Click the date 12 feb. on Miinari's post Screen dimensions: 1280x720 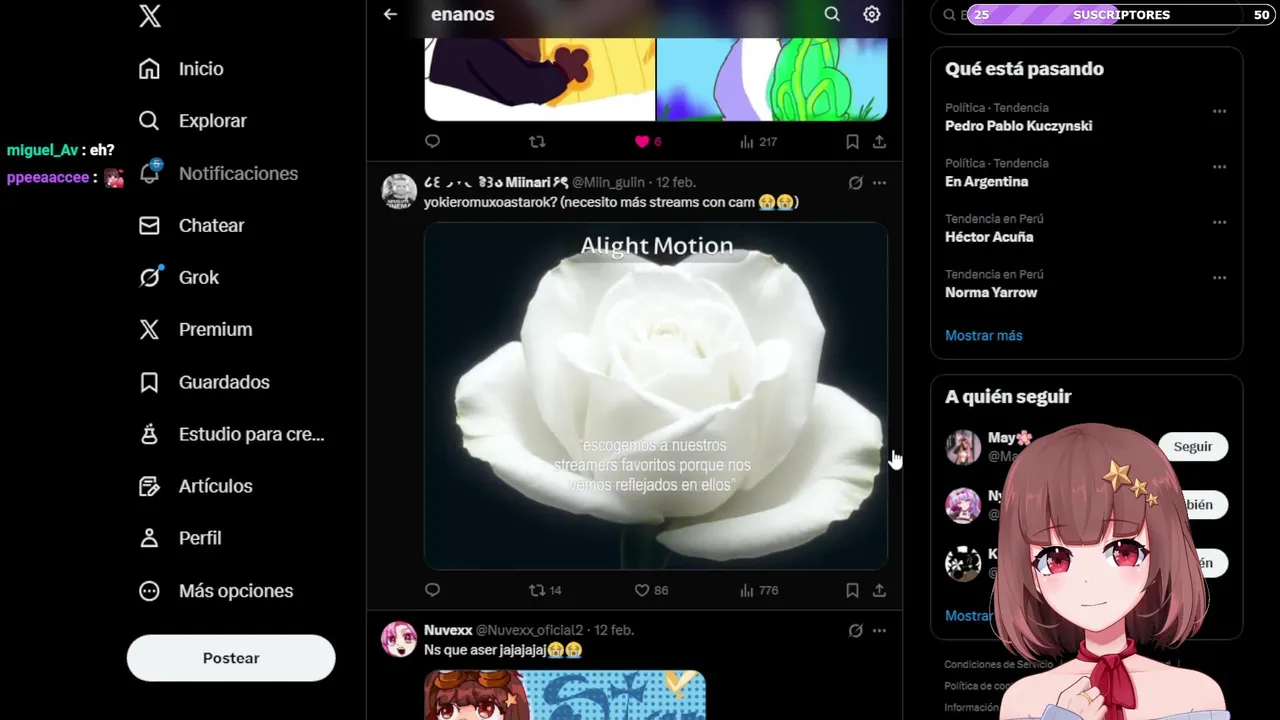coord(676,183)
